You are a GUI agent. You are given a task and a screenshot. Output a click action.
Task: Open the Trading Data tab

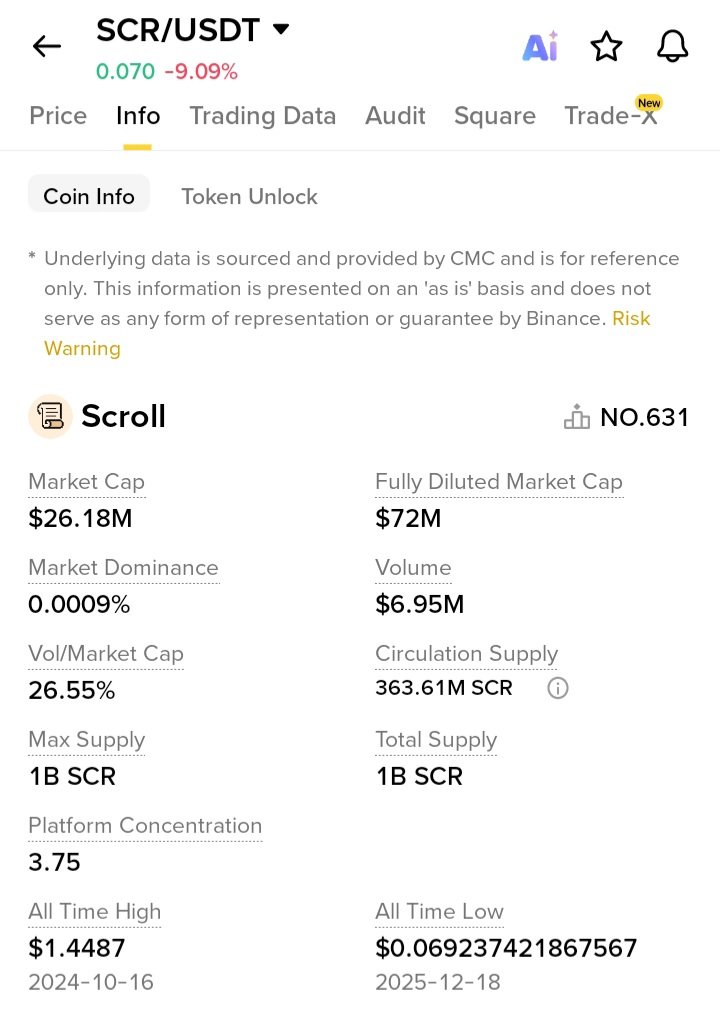pos(263,116)
